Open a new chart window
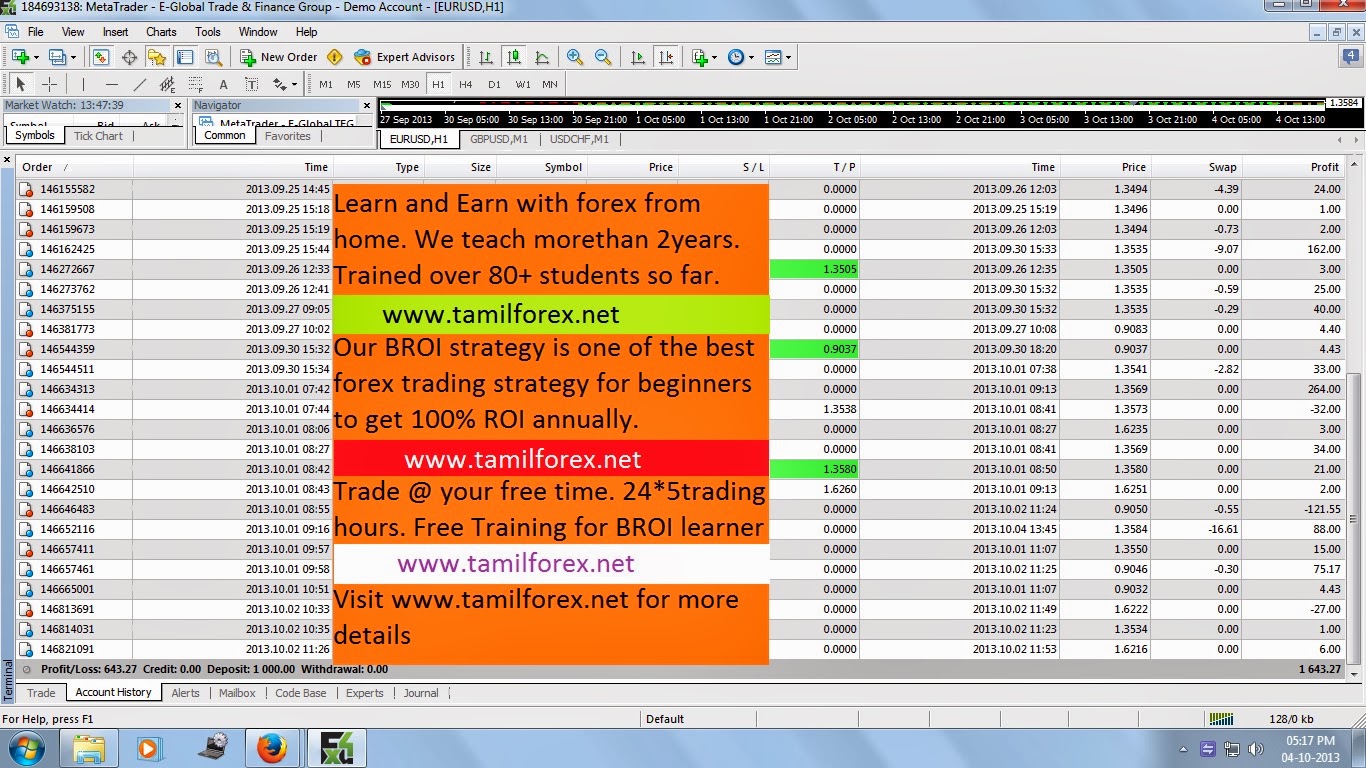This screenshot has height=768, width=1366. pyautogui.click(x=19, y=57)
